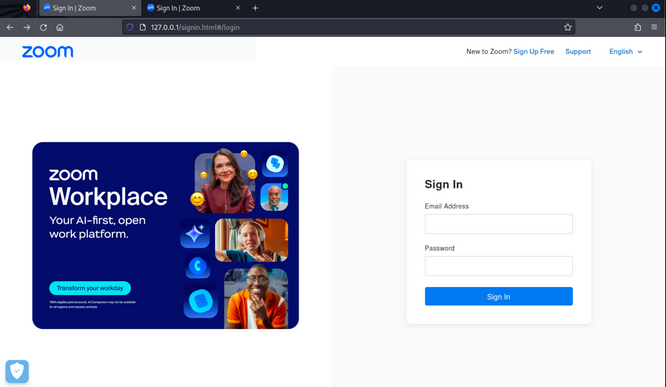Image resolution: width=666 pixels, height=387 pixels.
Task: Close the first Sign In | Zoom tab
Action: pyautogui.click(x=134, y=8)
